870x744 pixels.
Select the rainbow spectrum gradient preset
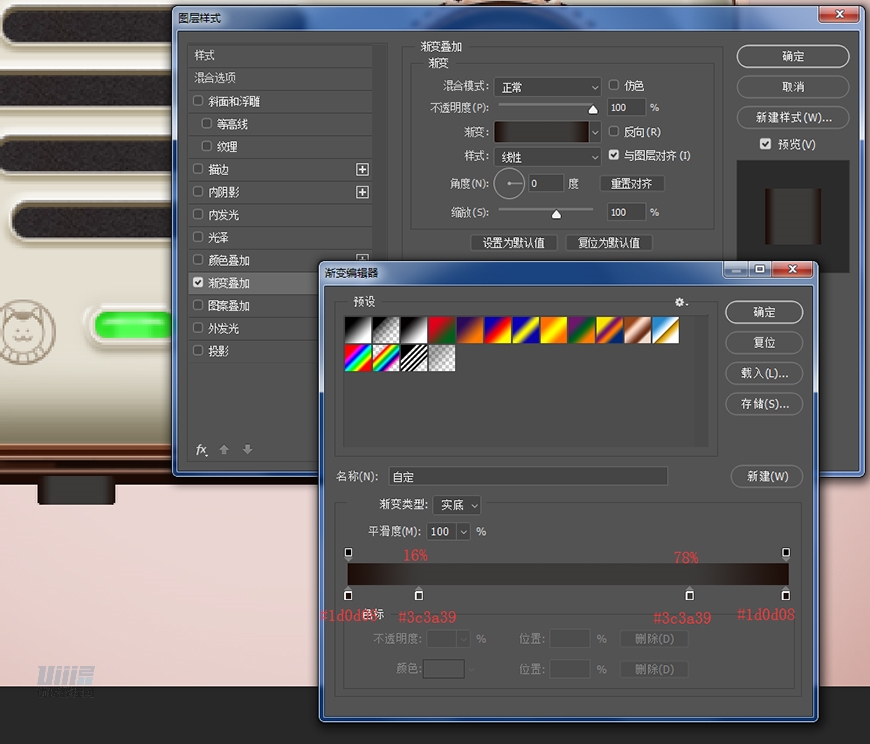click(x=358, y=358)
